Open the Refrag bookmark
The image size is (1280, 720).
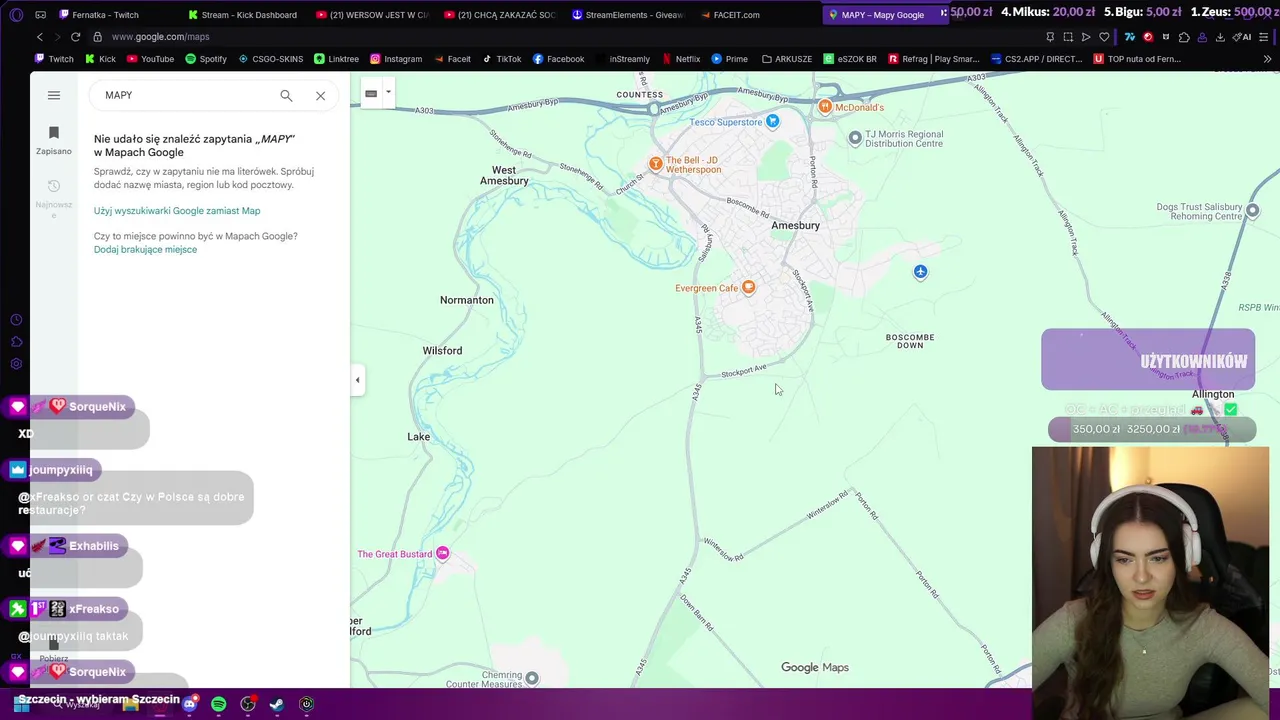coord(934,59)
